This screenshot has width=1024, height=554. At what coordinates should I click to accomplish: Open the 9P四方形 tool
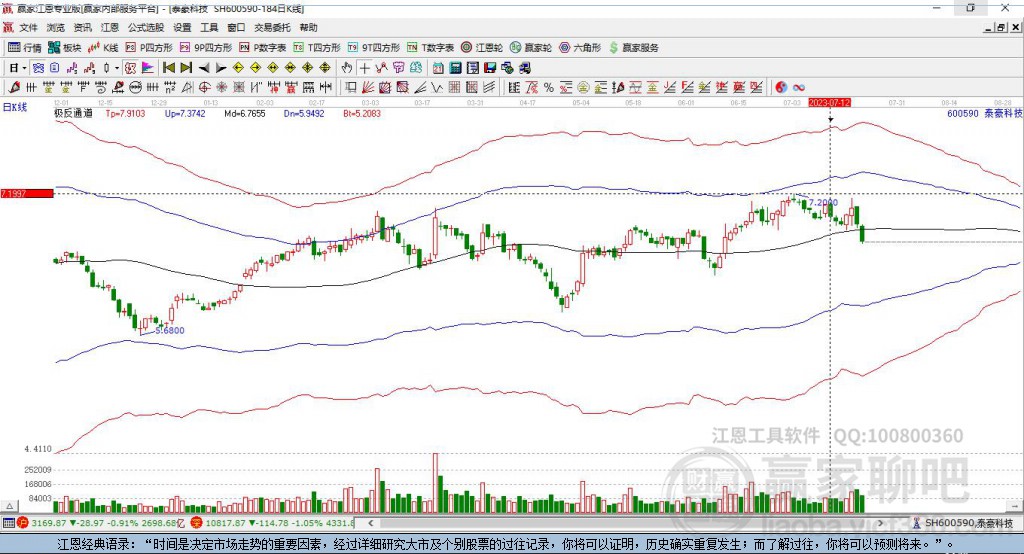pyautogui.click(x=206, y=48)
